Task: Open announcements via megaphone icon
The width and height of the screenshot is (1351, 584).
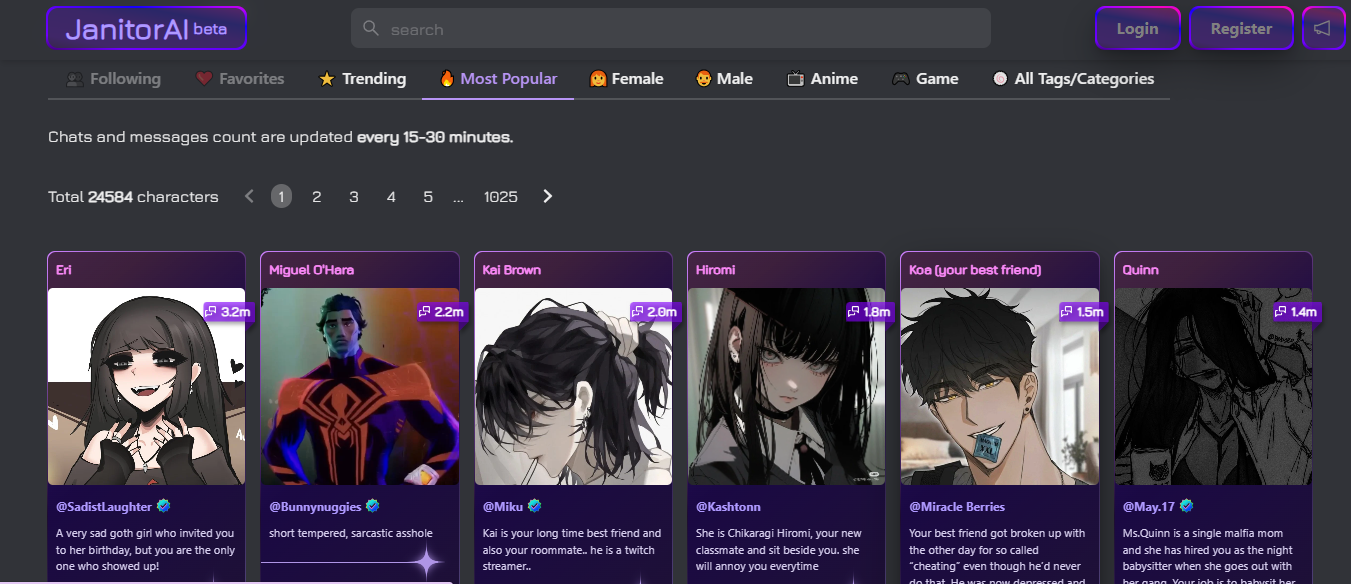Action: 1323,29
